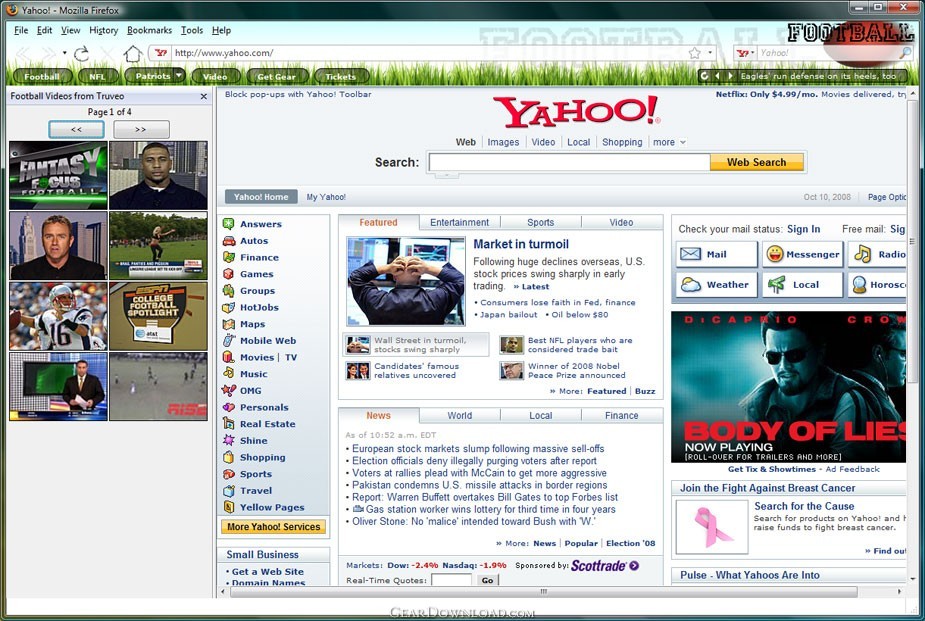
Task: Open the History menu
Action: tap(104, 30)
